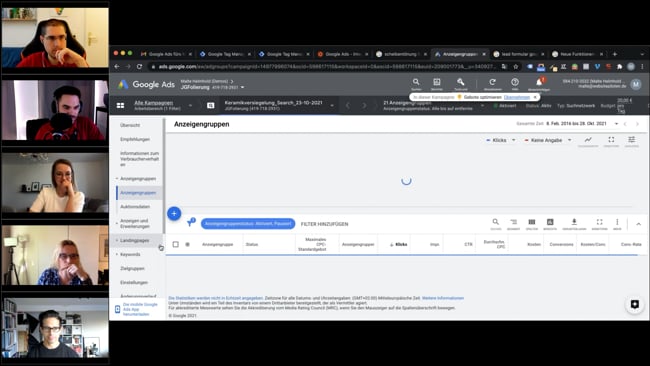Open Einstellungen in the sidebar
Image resolution: width=650 pixels, height=366 pixels.
pos(134,283)
